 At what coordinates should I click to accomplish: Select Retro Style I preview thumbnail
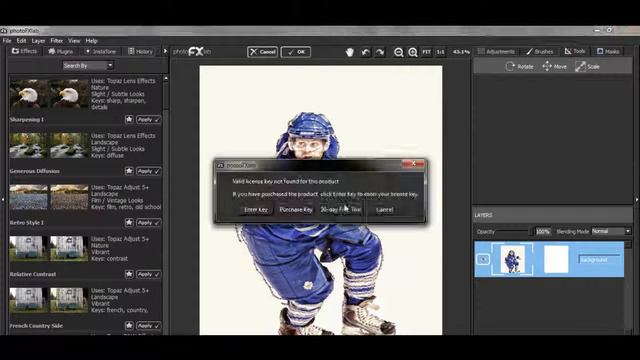coord(49,197)
